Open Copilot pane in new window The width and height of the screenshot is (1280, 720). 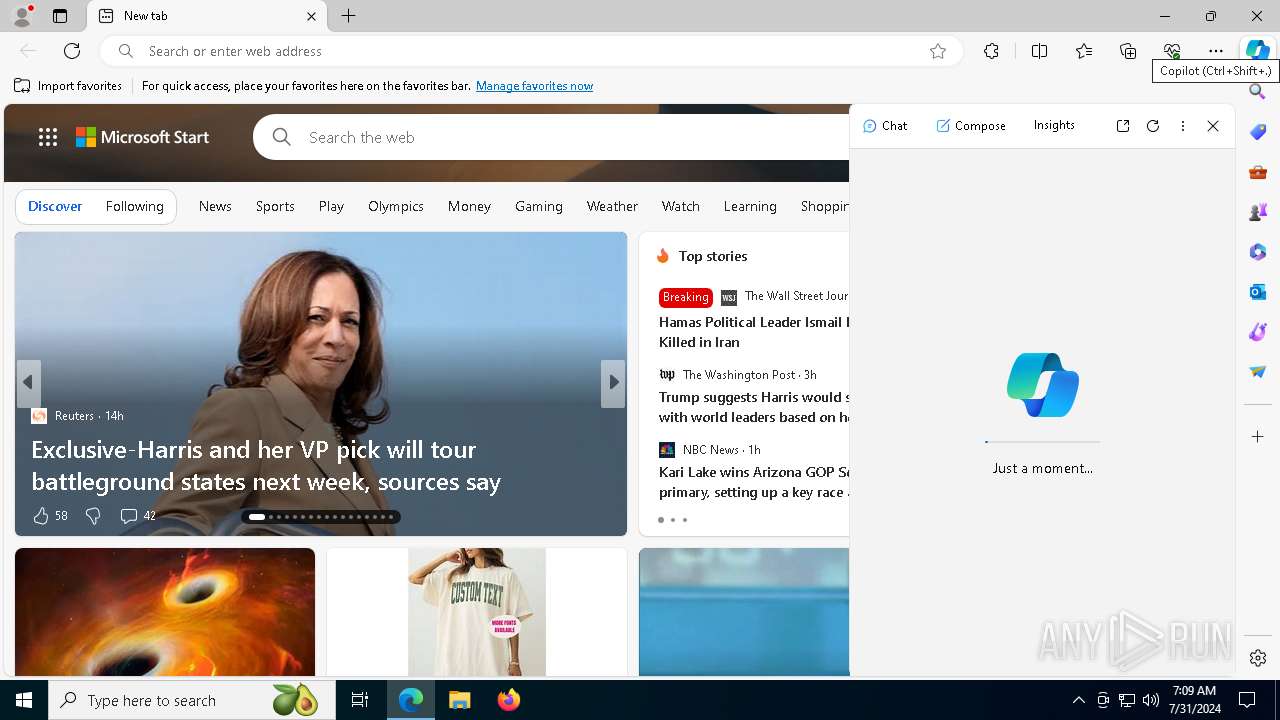pyautogui.click(x=1123, y=126)
